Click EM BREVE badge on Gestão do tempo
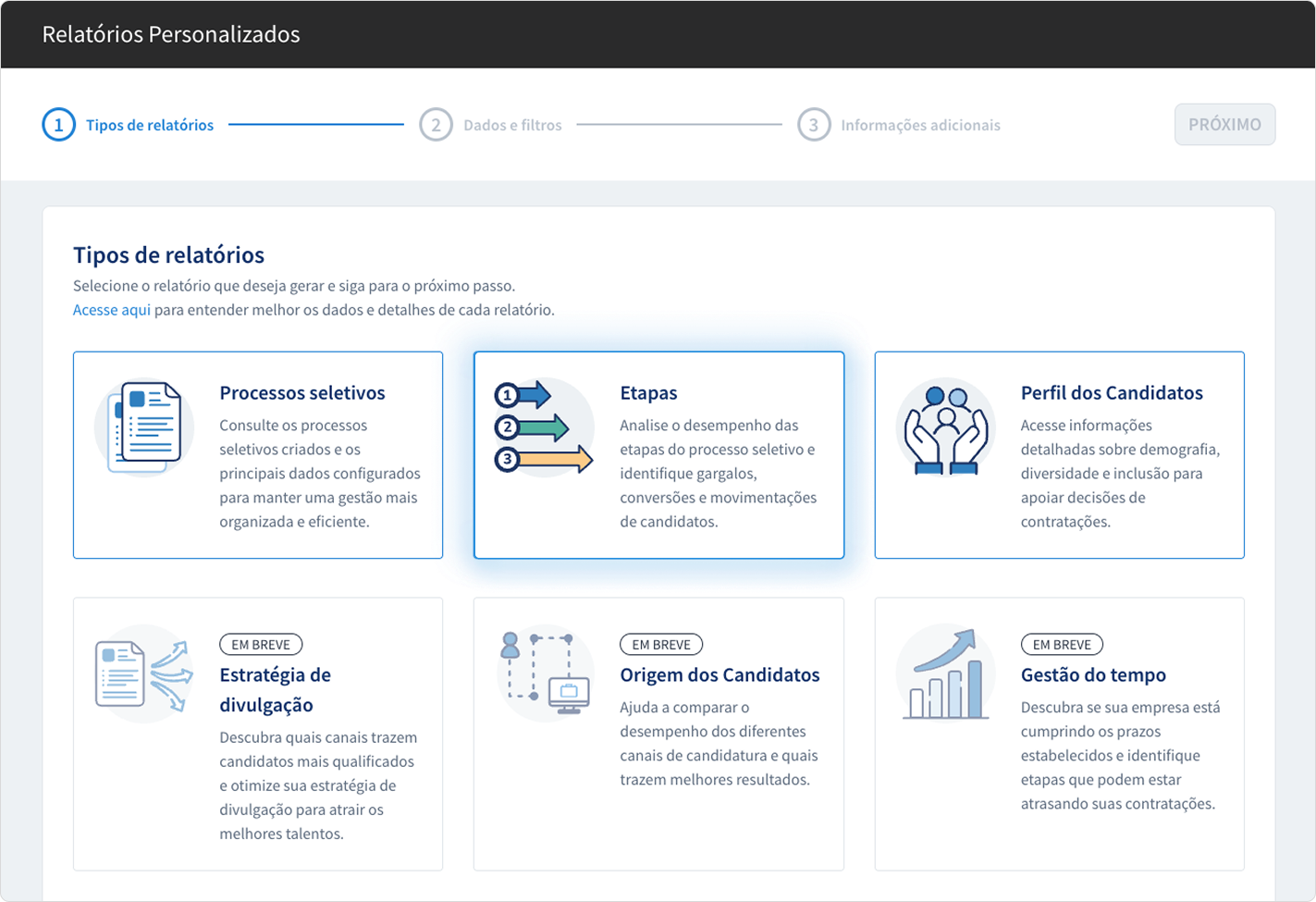Image resolution: width=1316 pixels, height=902 pixels. [1062, 645]
